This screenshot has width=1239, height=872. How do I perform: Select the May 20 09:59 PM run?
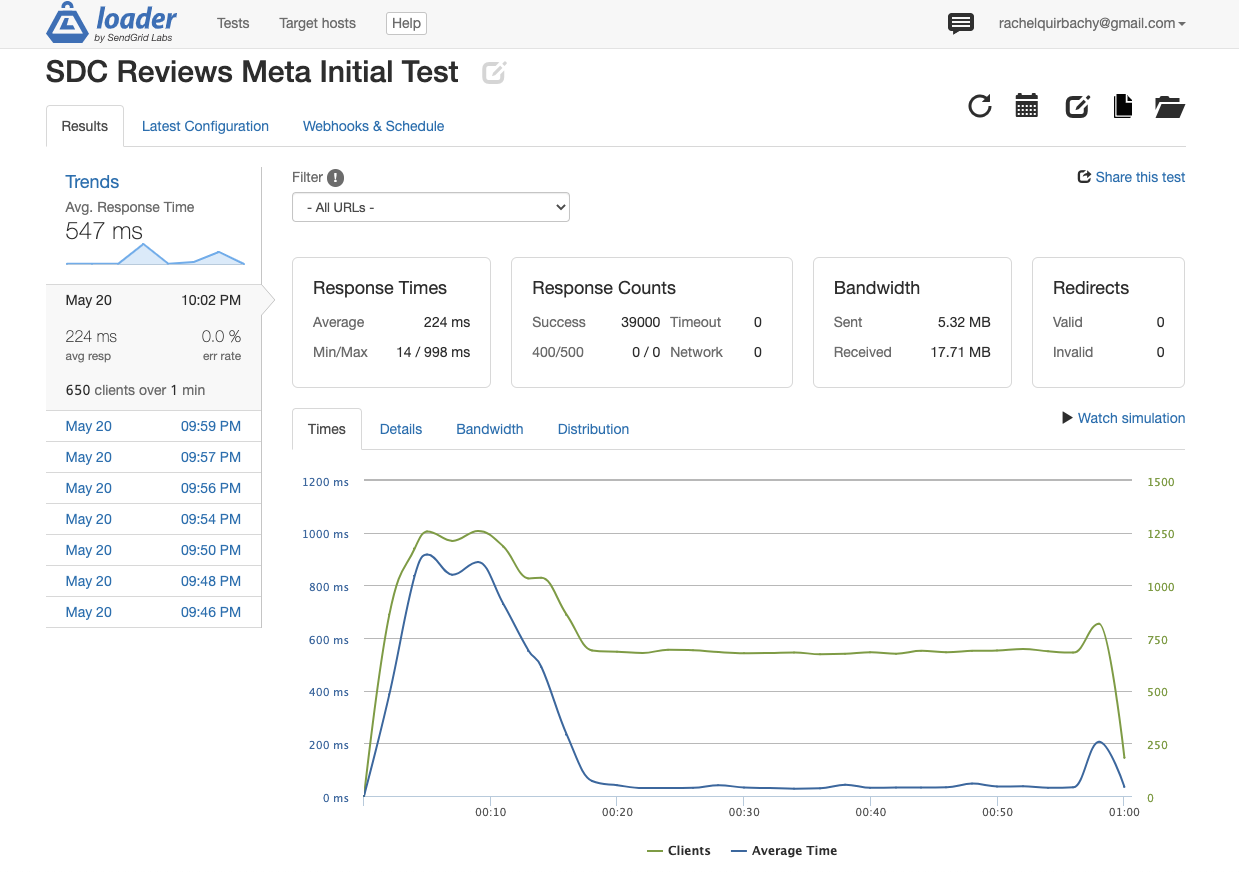point(153,426)
